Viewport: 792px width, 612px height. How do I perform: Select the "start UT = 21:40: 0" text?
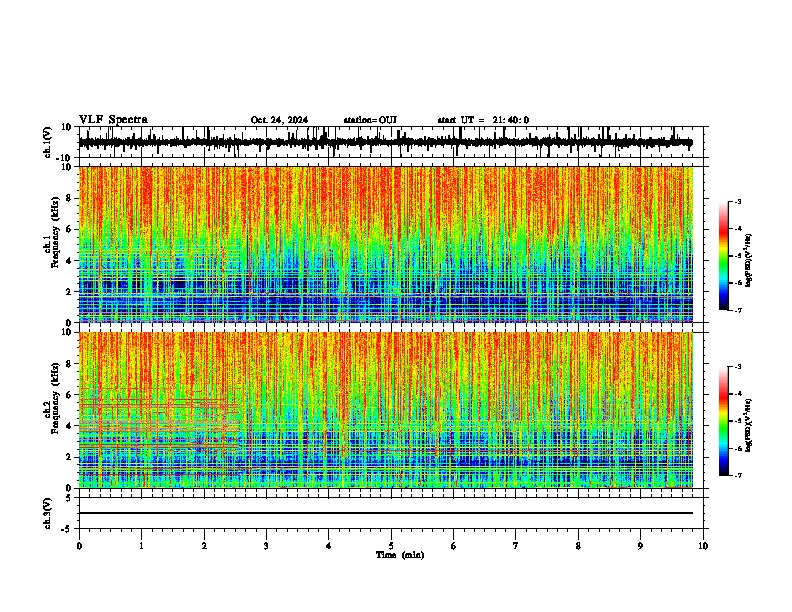[483, 120]
